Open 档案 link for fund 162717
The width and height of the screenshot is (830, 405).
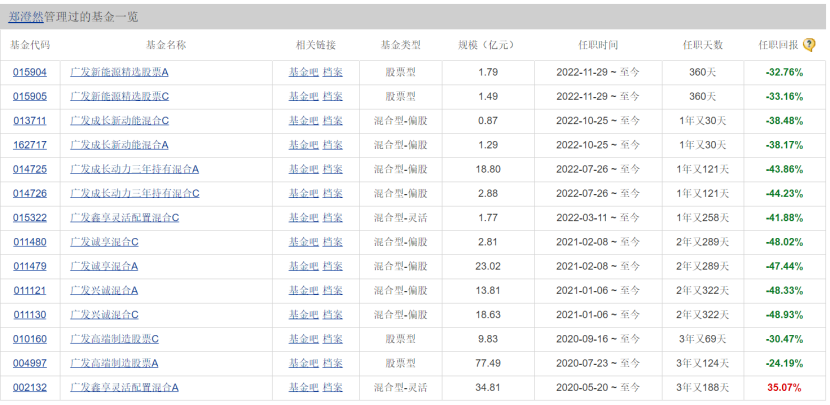click(332, 145)
